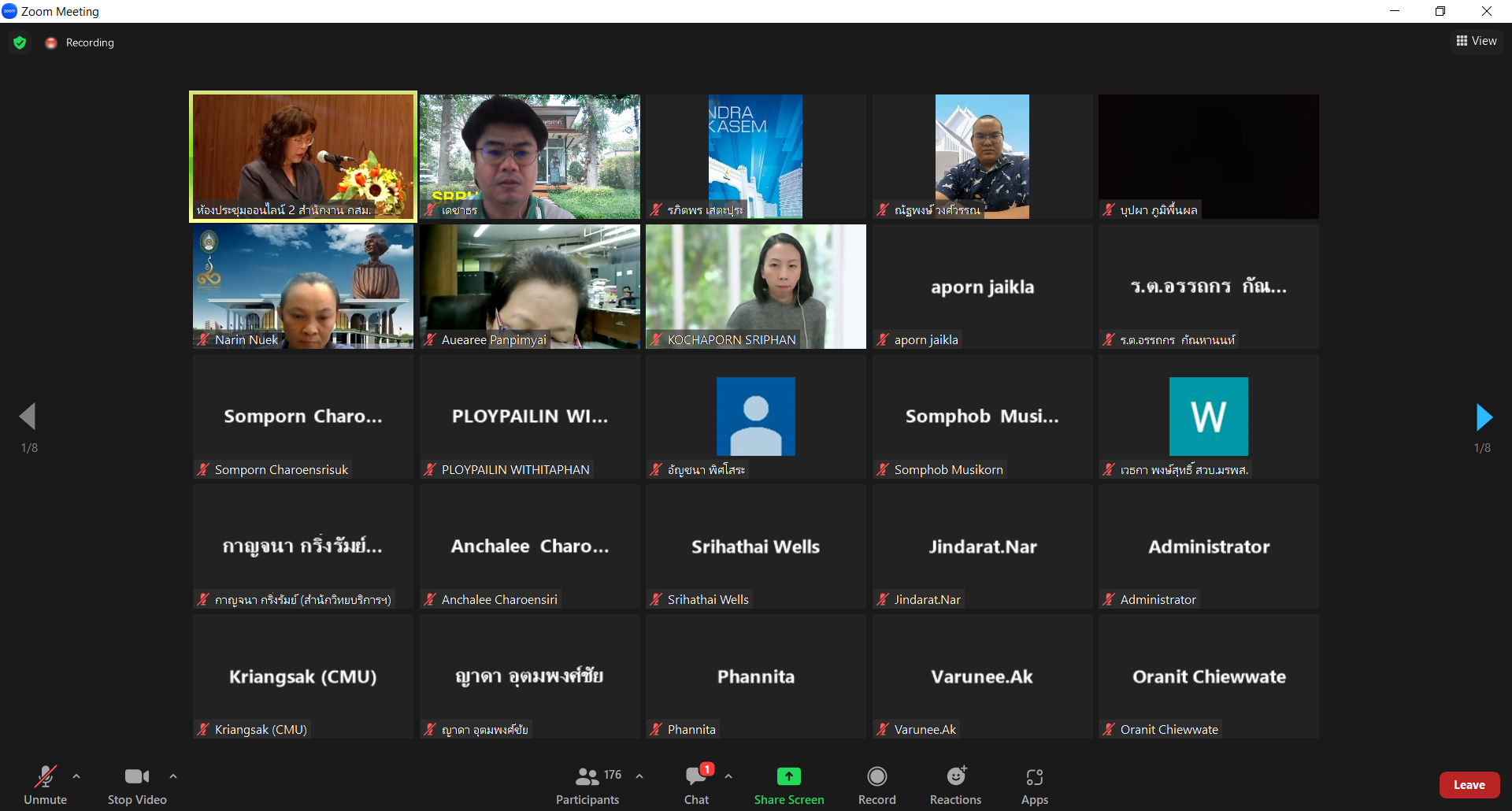Open the View layout menu
The image size is (1512, 811).
(x=1477, y=41)
